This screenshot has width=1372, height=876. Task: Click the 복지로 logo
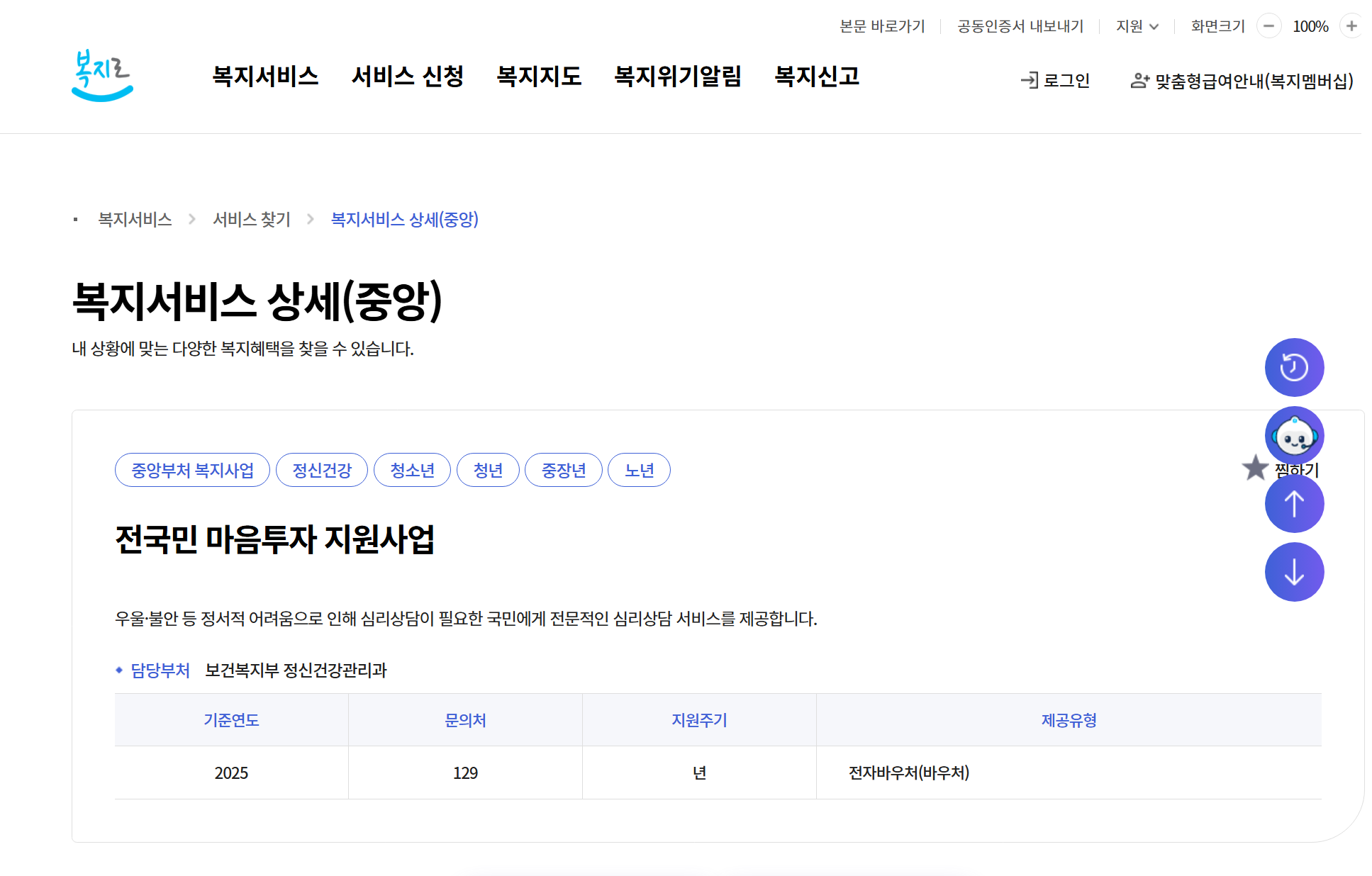[x=102, y=75]
